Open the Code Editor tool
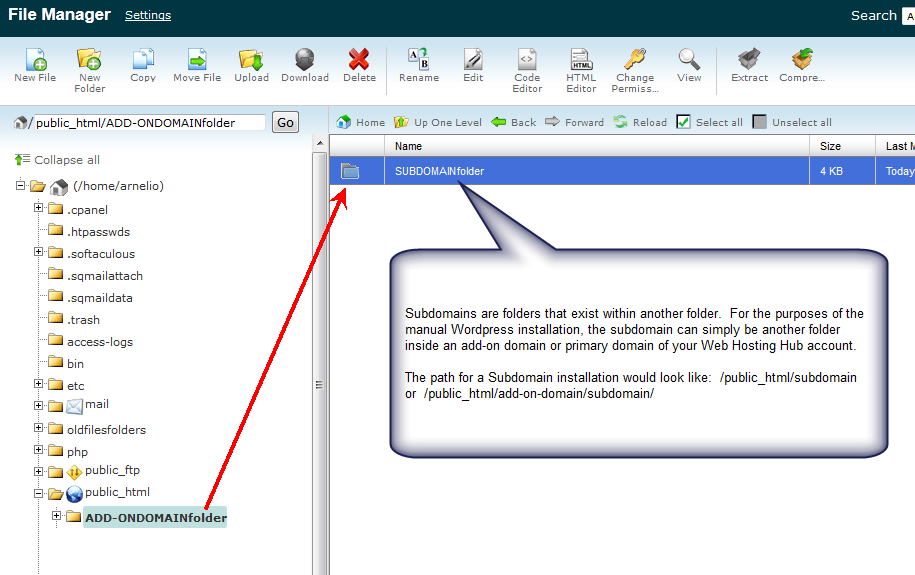 click(527, 60)
